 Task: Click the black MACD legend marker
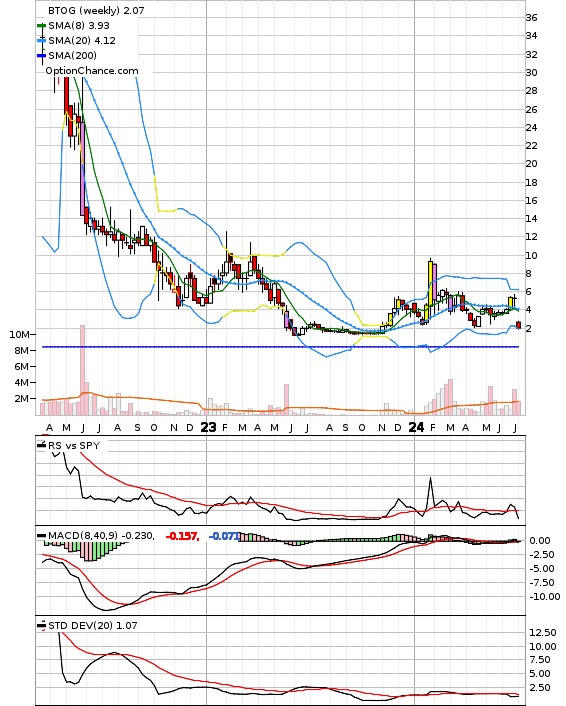(x=41, y=535)
